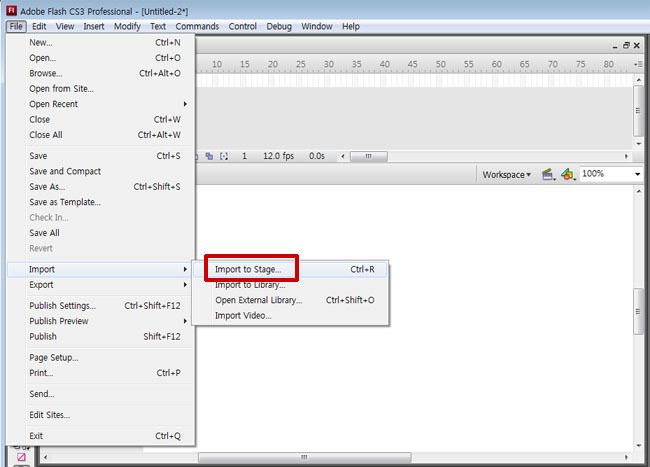Image resolution: width=650 pixels, height=467 pixels.
Task: Minimize the document window
Action: click(615, 45)
